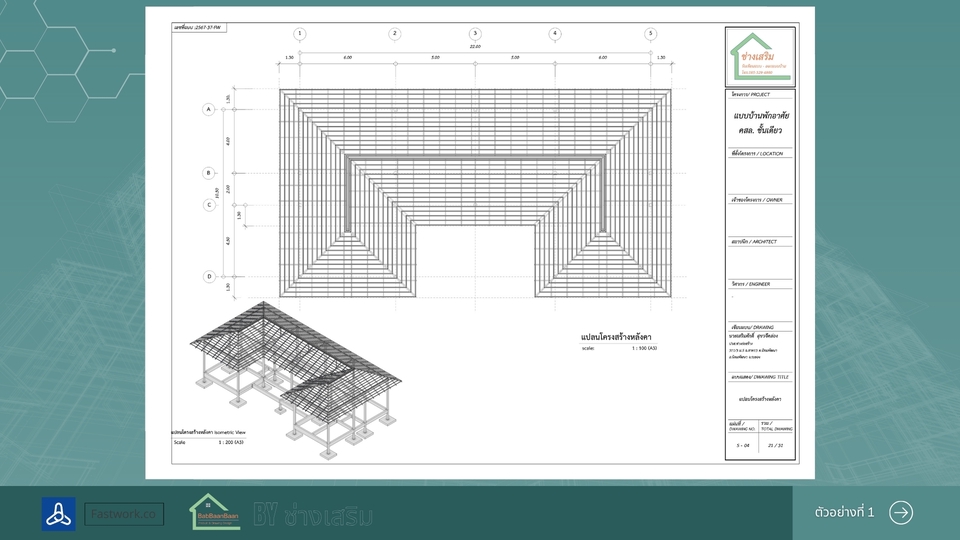Click the blue Fastwork logo icon
The height and width of the screenshot is (540, 960).
pos(58,514)
